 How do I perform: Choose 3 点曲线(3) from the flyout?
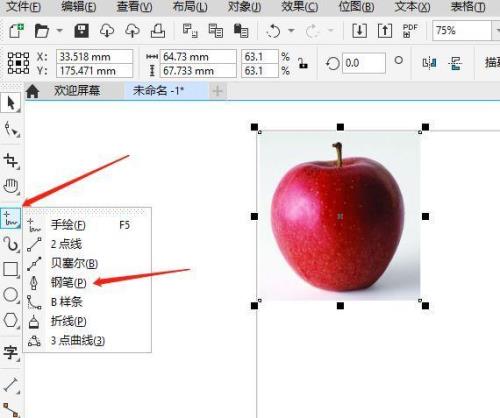pos(88,341)
